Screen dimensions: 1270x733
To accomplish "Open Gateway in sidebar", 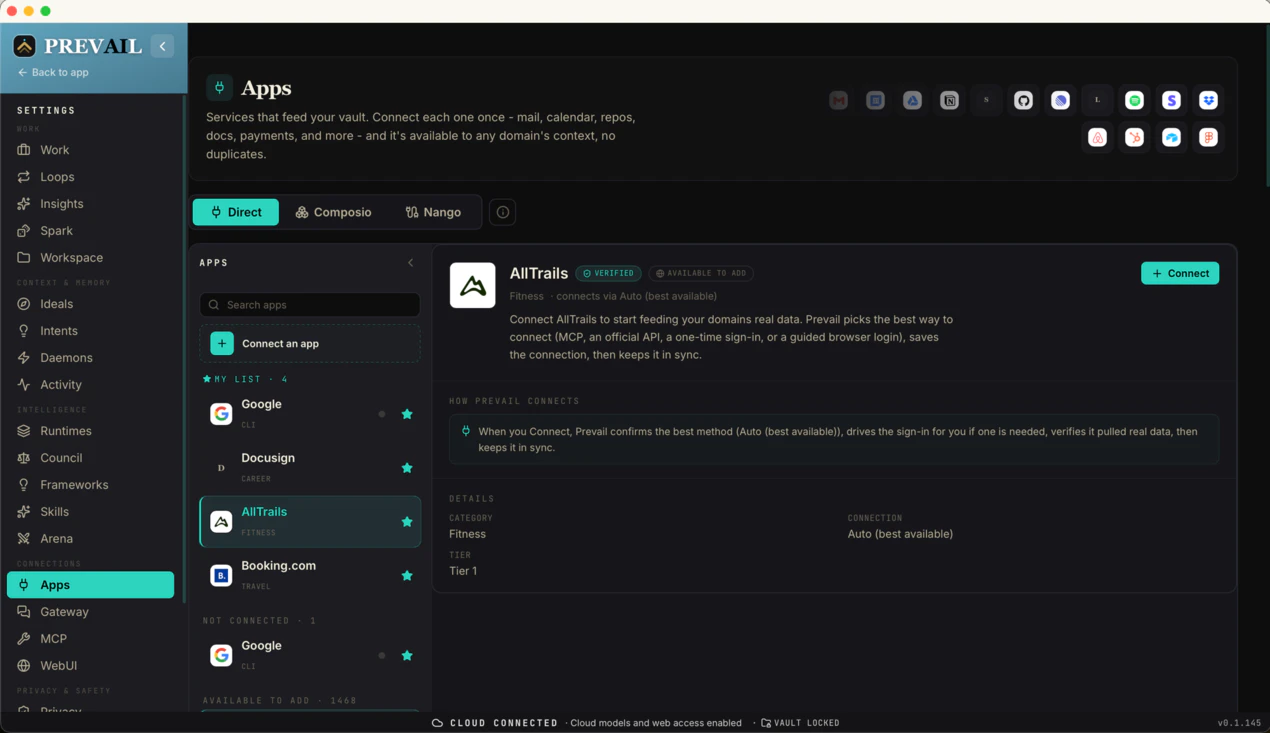I will [x=90, y=612].
